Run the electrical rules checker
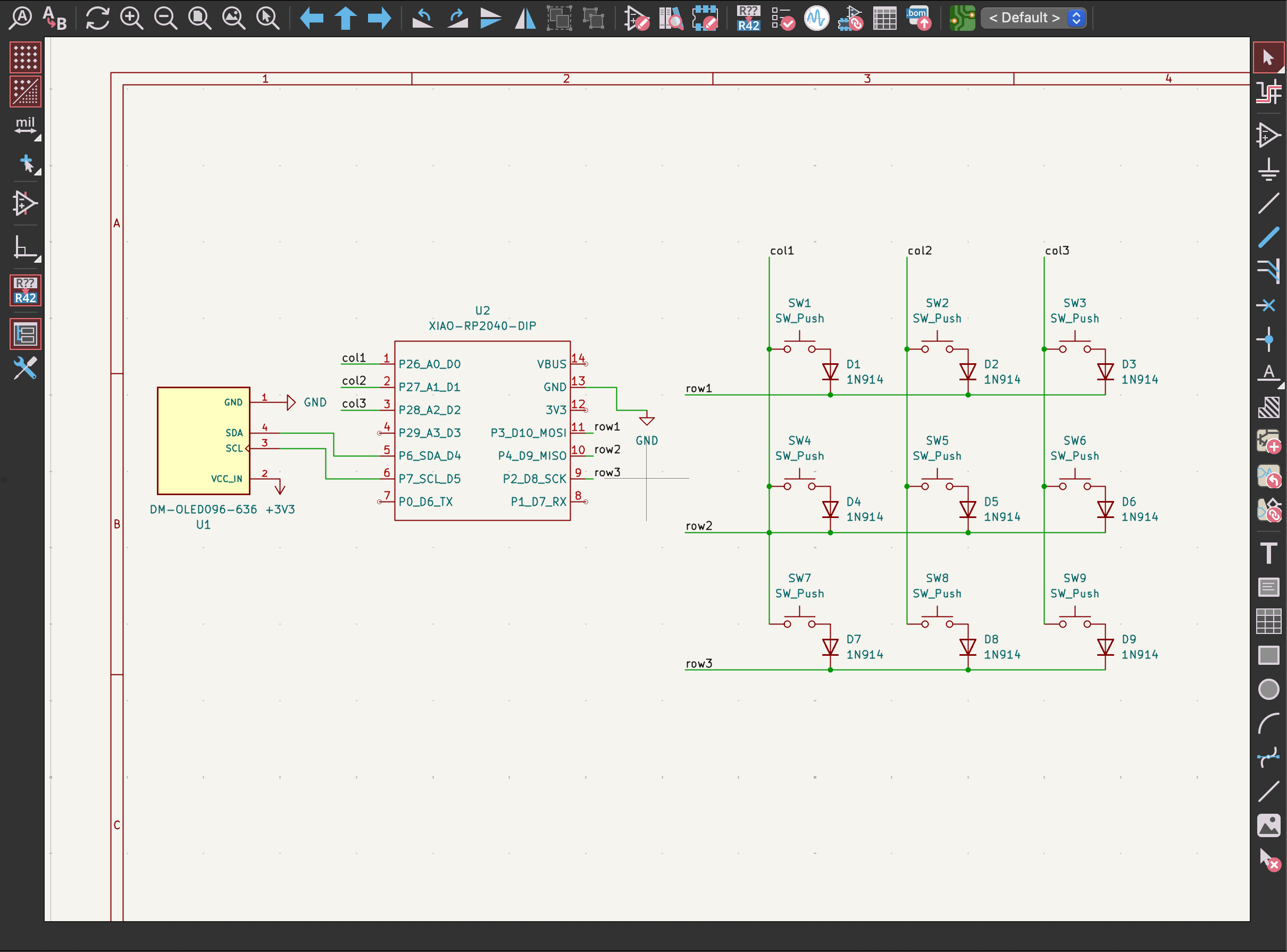Viewport: 1287px width, 952px height. [782, 18]
